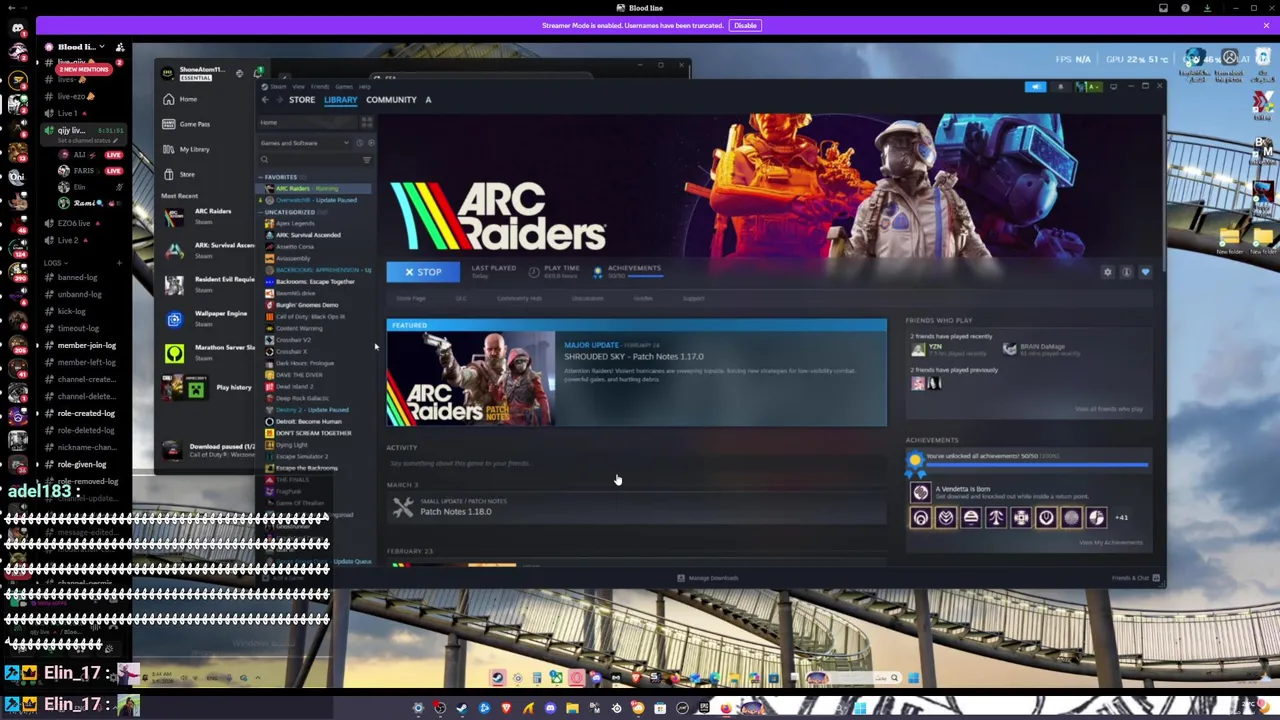Image resolution: width=1280 pixels, height=720 pixels.
Task: Open Home in Xbox app sidebar
Action: 188,99
